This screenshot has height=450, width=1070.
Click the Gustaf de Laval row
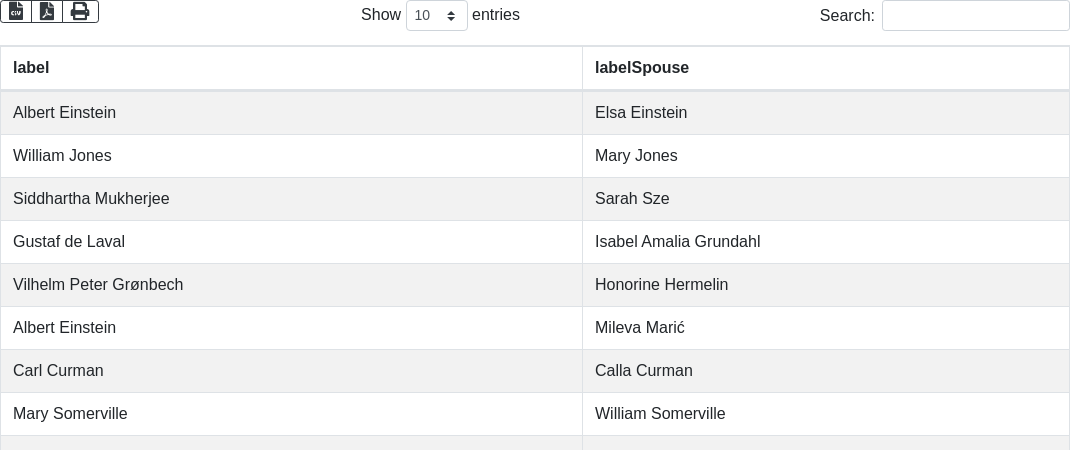coord(69,242)
